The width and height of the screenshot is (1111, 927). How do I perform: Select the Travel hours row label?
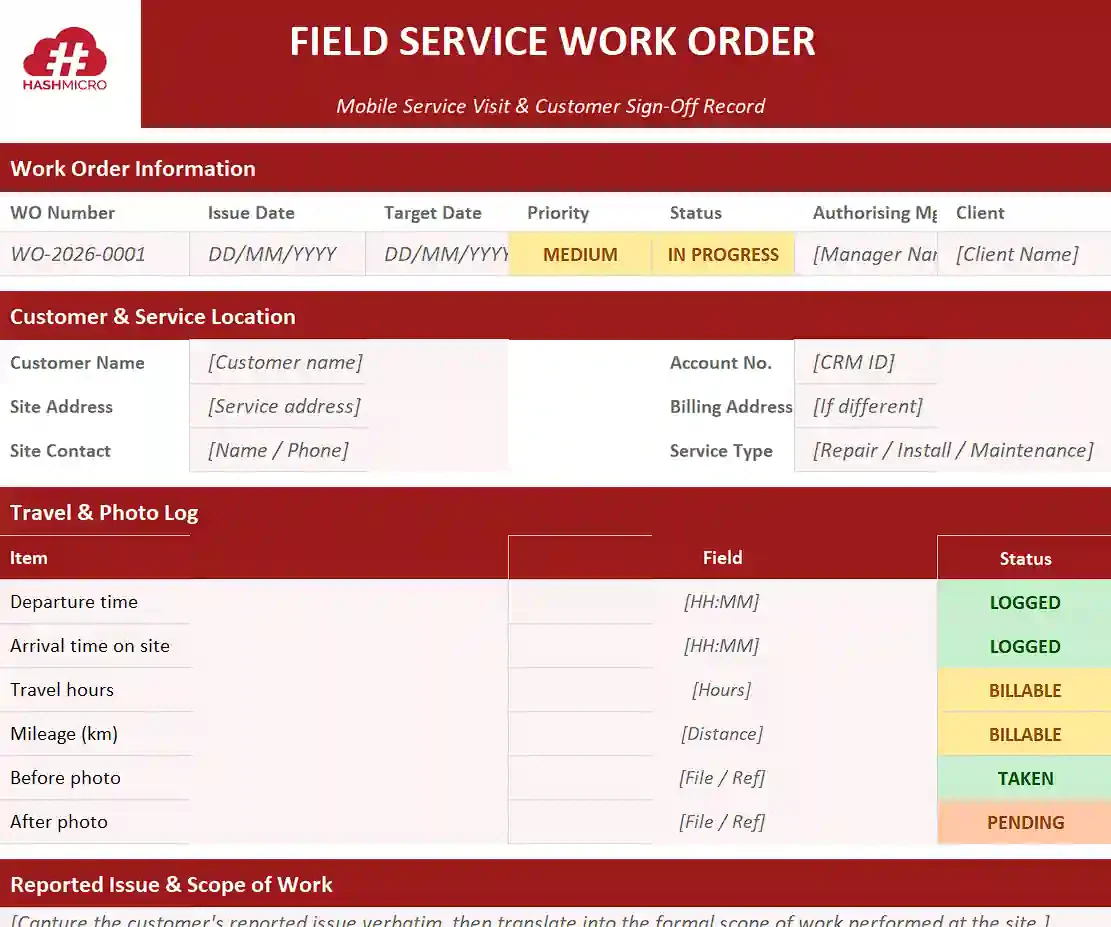point(62,690)
